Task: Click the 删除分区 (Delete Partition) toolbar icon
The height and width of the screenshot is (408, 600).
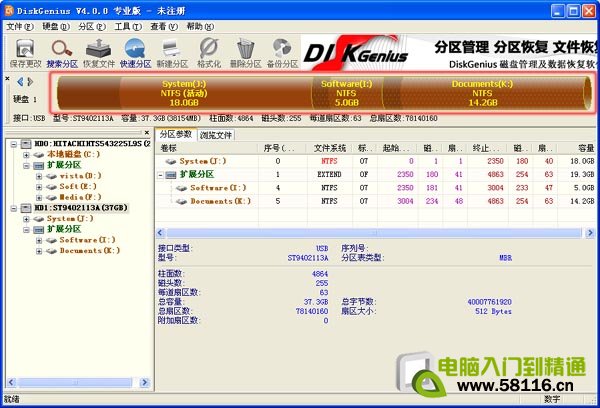Action: click(247, 48)
